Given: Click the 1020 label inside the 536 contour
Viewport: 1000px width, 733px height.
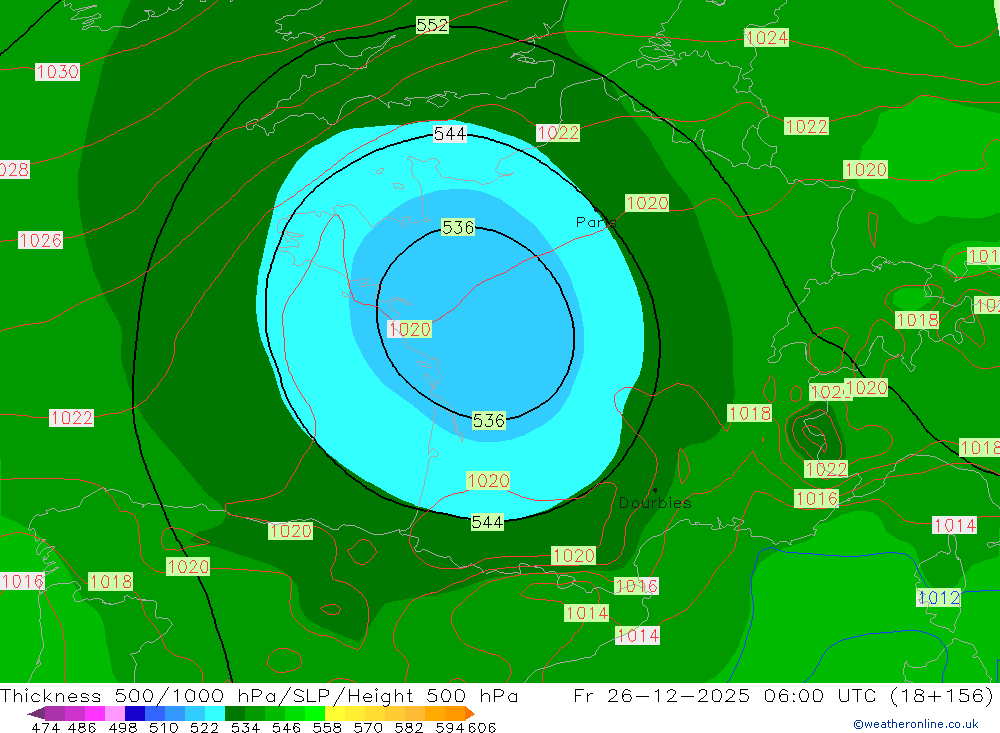Looking at the screenshot, I should (409, 329).
